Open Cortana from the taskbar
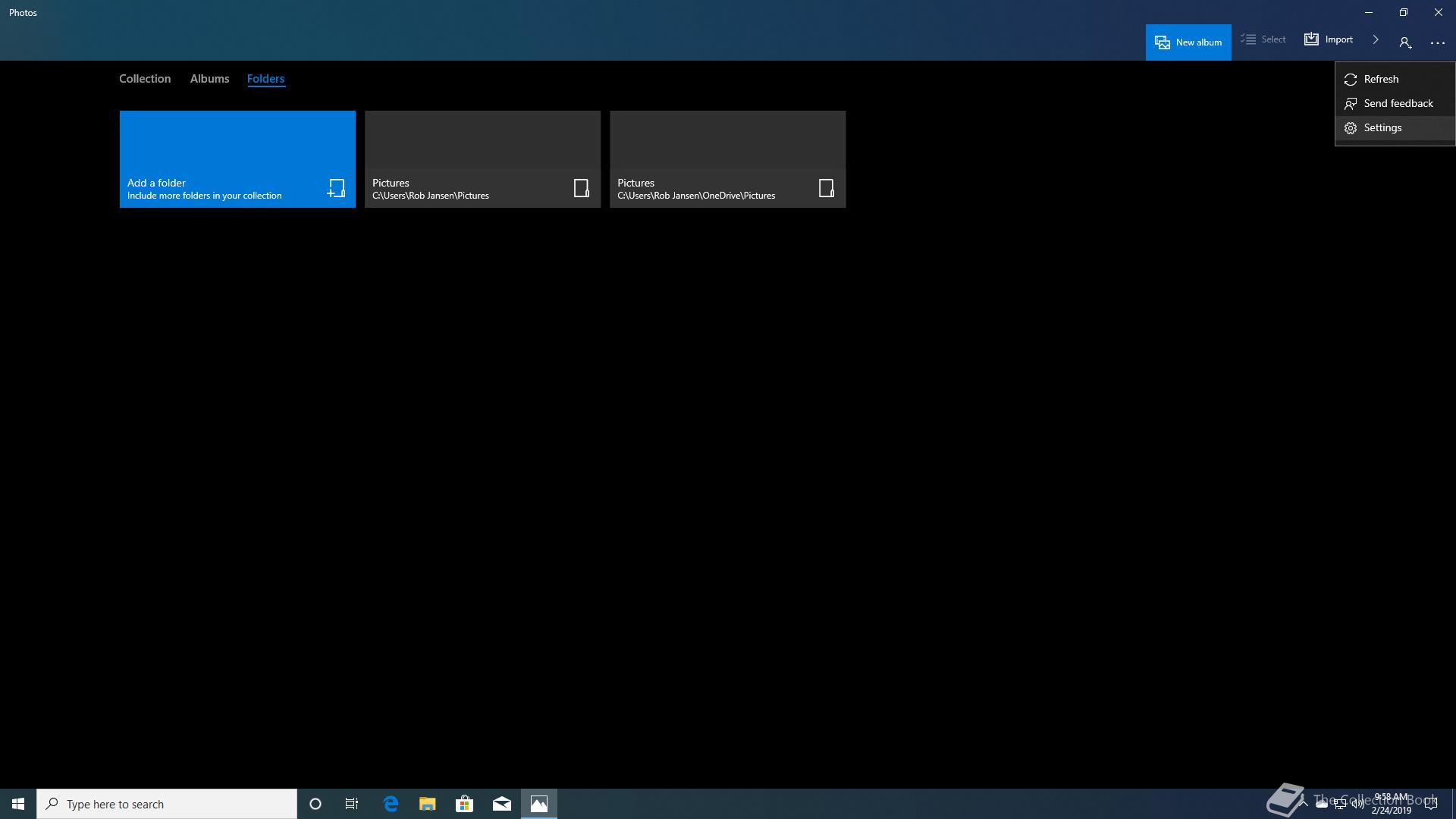The height and width of the screenshot is (819, 1456). click(315, 804)
